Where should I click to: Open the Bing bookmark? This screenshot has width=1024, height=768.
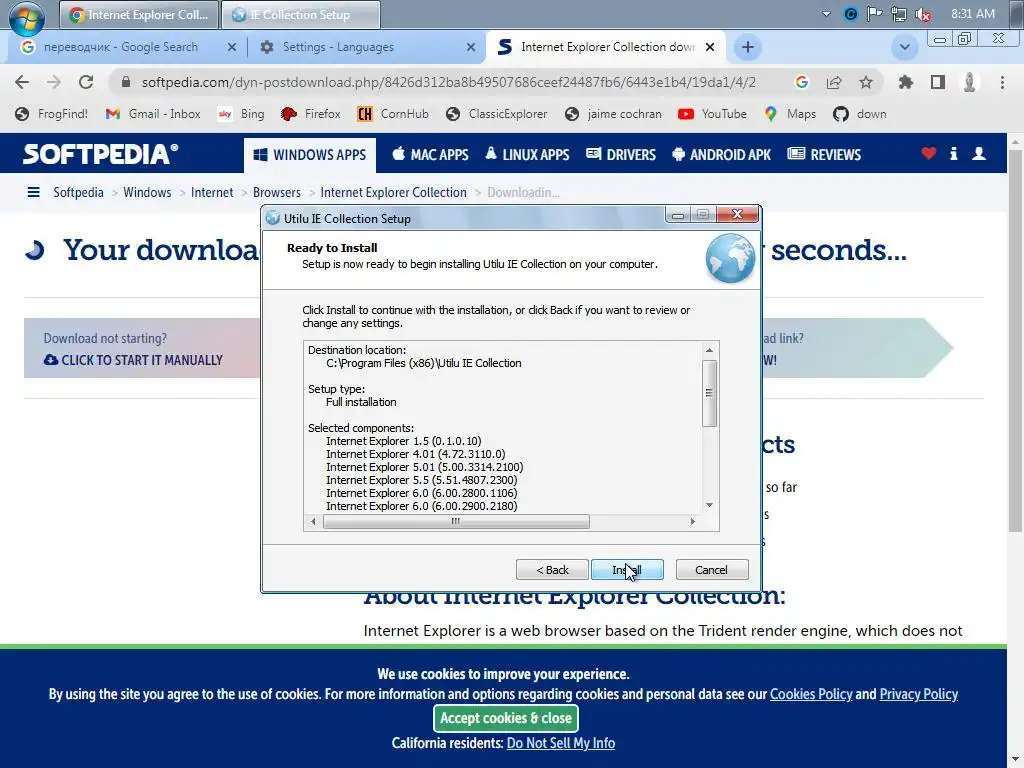pyautogui.click(x=241, y=114)
